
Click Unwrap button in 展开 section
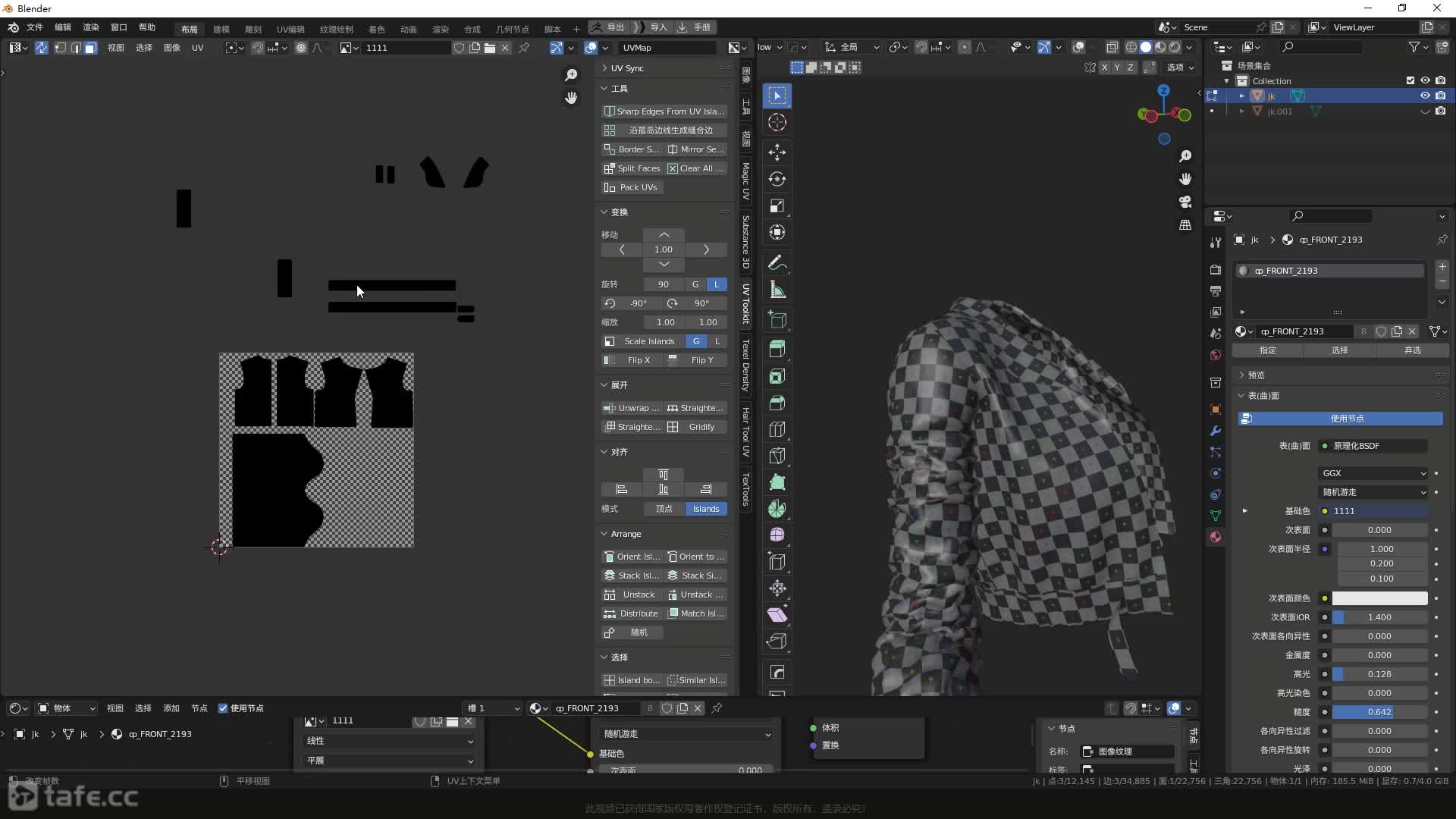point(631,408)
